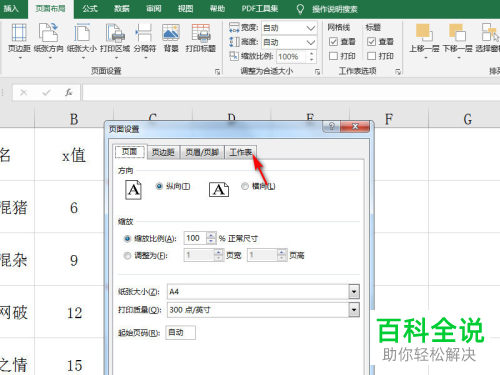The width and height of the screenshot is (500, 375).
Task: Click the dialog 缩放比例 100 spinner arrows
Action: 211,238
